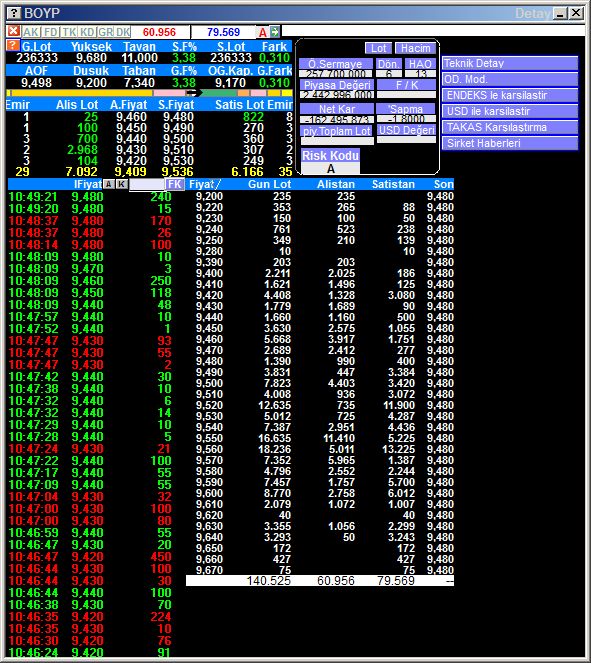This screenshot has height=663, width=591.
Task: Switch to the Lot view
Action: point(378,48)
